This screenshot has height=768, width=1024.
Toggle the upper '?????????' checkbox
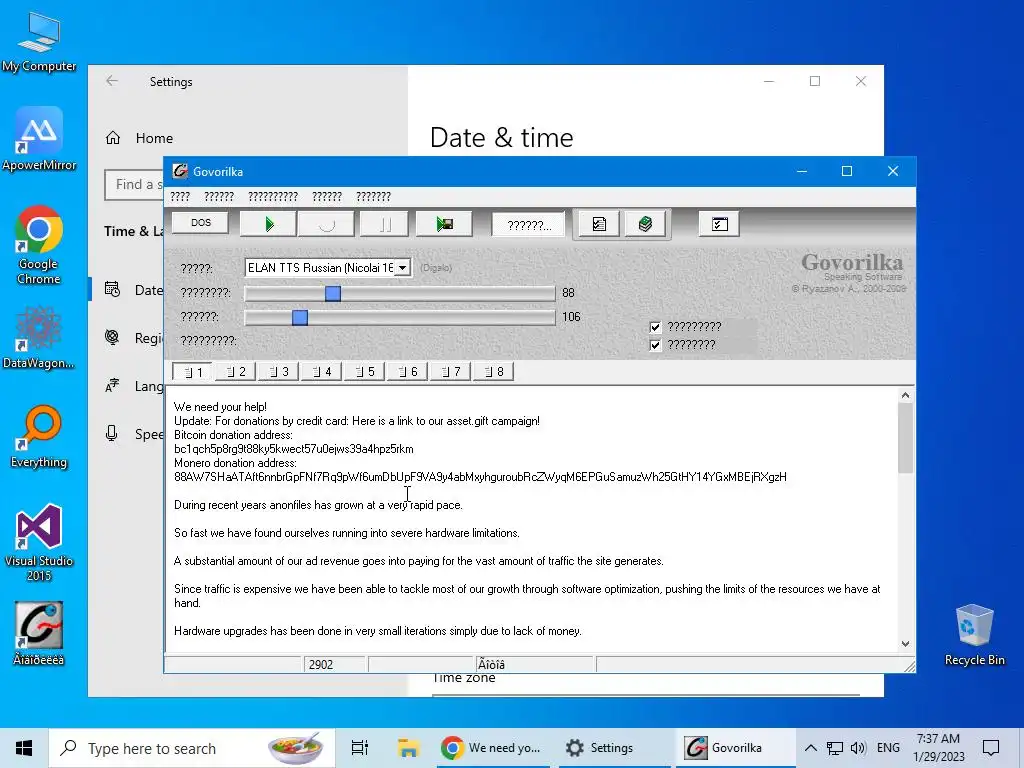pos(655,327)
